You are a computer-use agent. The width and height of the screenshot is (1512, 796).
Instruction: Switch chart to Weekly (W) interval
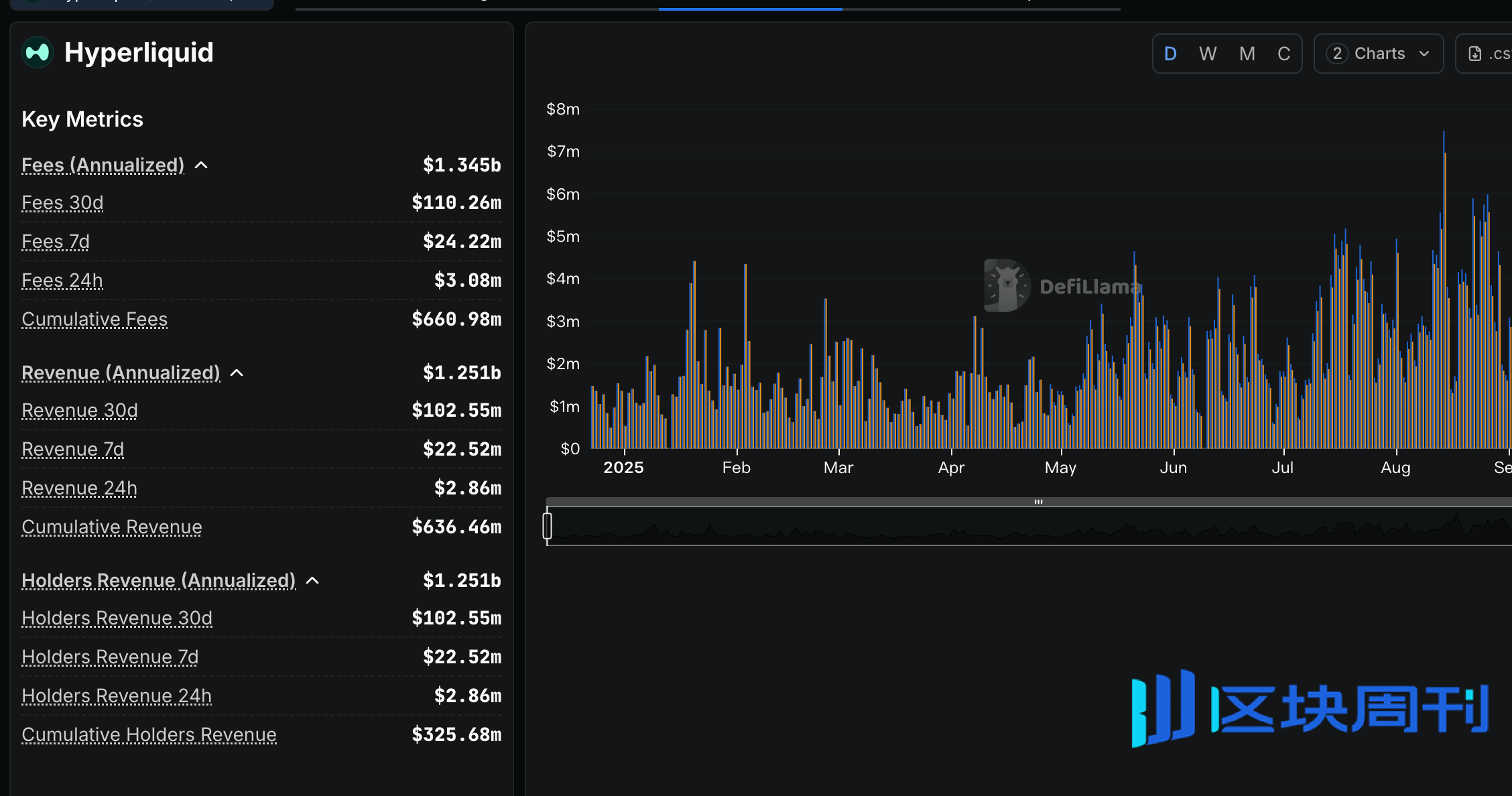1208,54
